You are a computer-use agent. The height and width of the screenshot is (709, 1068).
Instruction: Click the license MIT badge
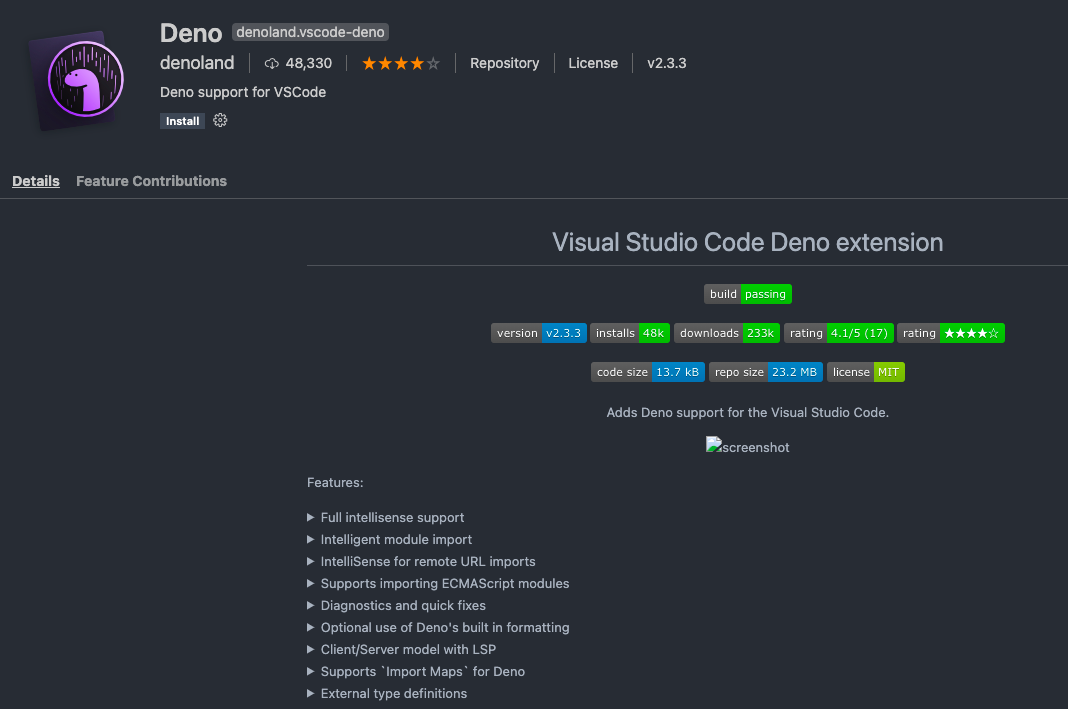click(x=866, y=372)
